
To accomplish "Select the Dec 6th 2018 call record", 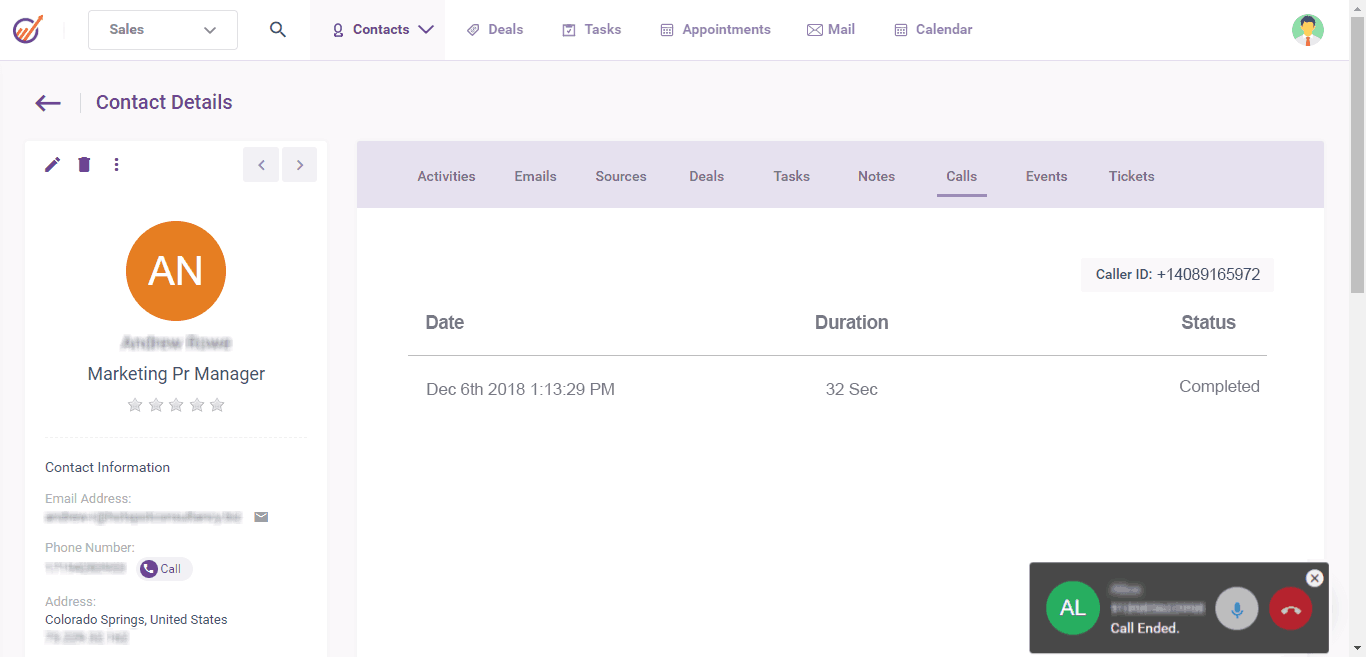I will coord(520,389).
